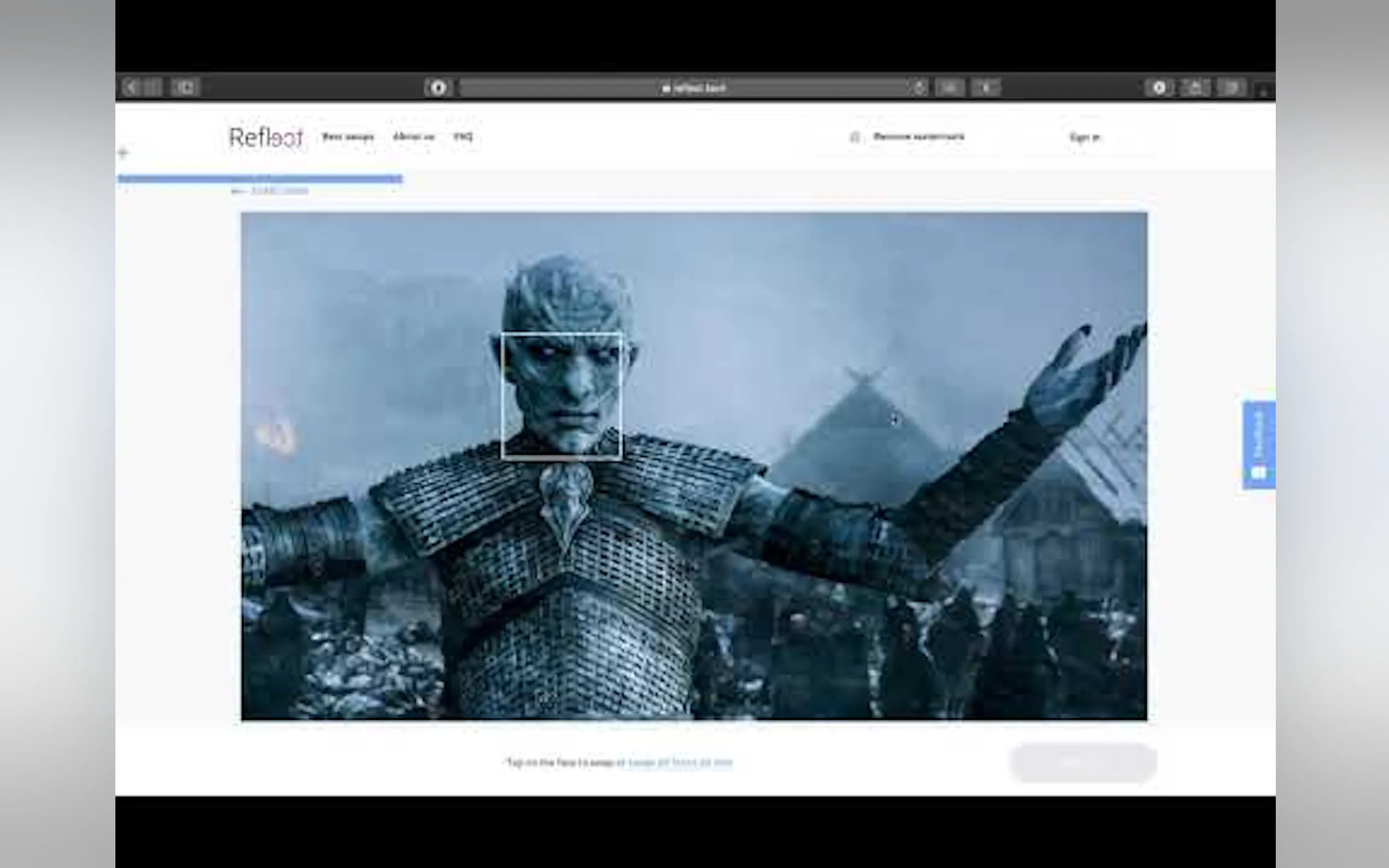Screen dimensions: 1389x868
Task: Click the browser downloads icon in toolbar
Action: click(x=1159, y=88)
